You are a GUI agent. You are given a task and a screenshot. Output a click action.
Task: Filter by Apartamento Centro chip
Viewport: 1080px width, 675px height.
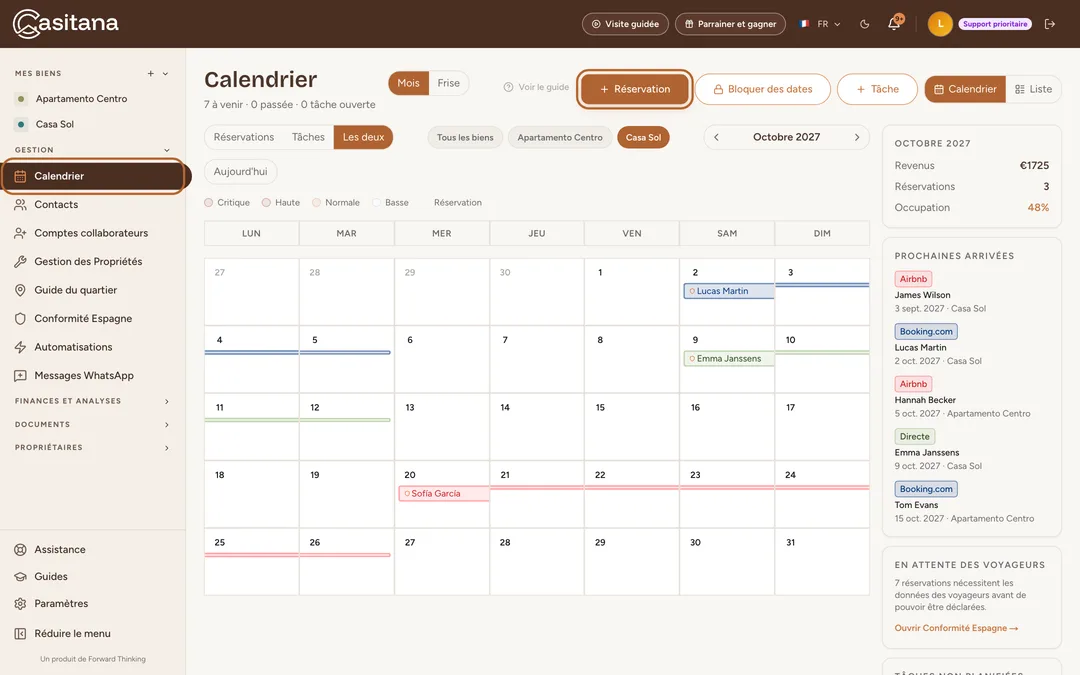click(x=560, y=137)
